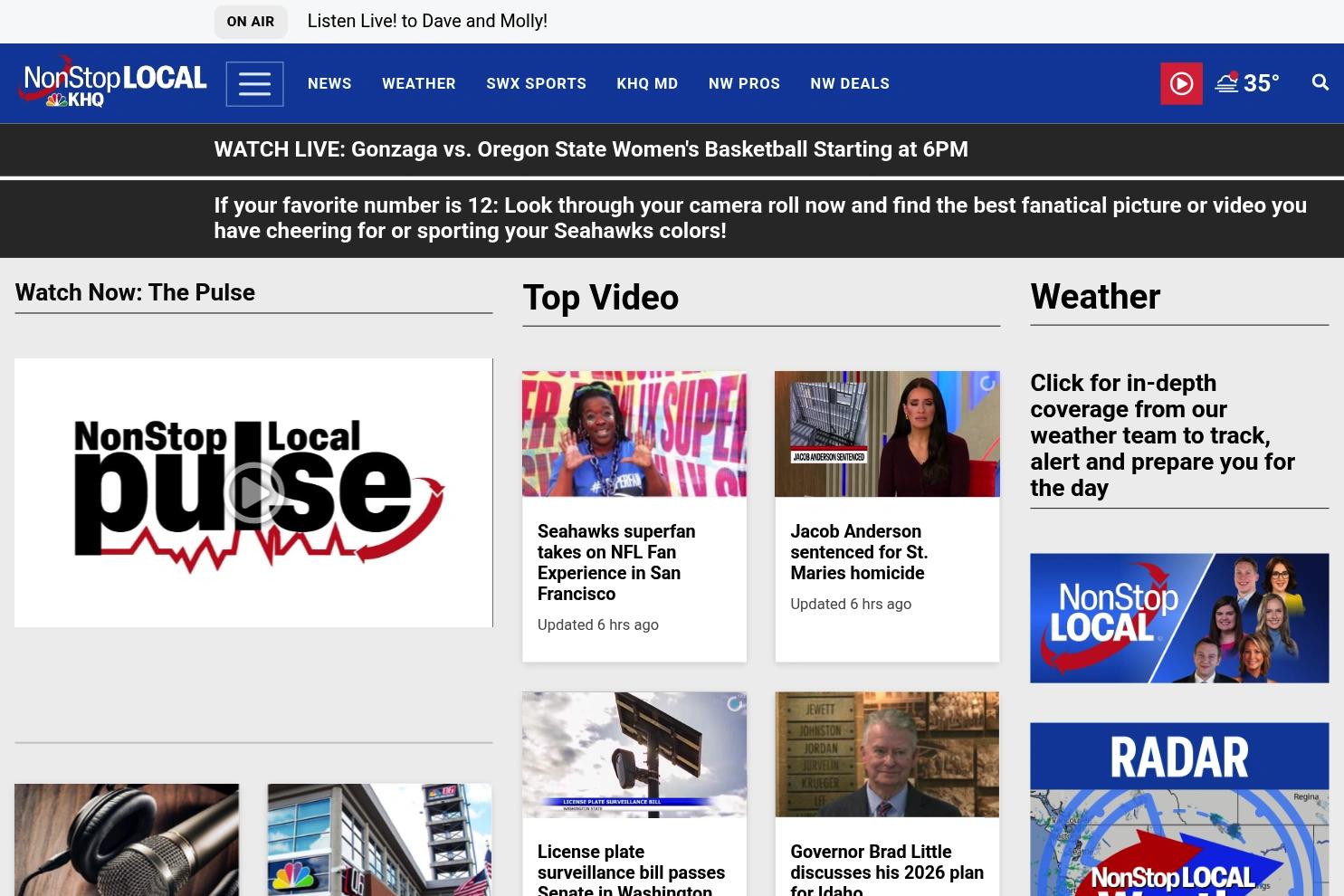This screenshot has height=896, width=1344.
Task: Open the Weather menu
Action: coord(419,83)
